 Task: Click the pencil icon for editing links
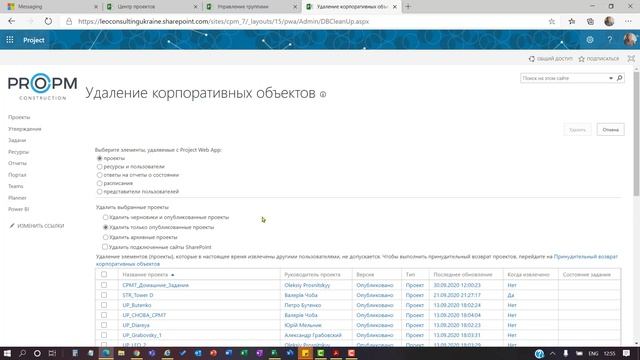coord(12,226)
